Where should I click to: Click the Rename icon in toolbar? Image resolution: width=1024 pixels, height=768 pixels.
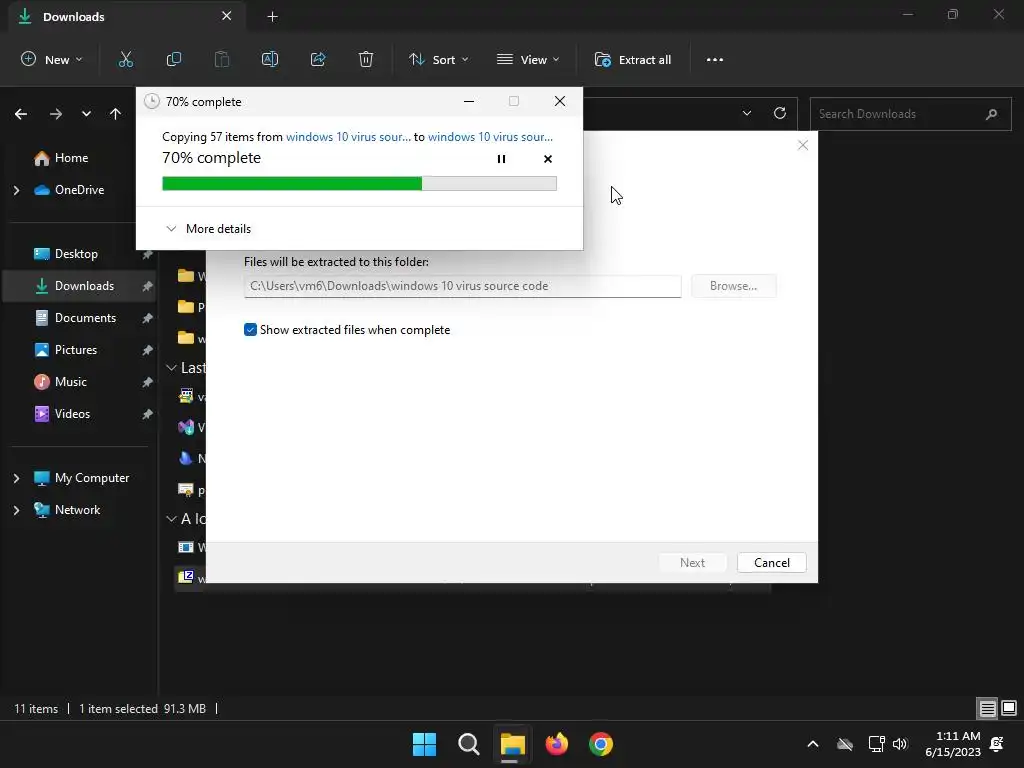[270, 59]
